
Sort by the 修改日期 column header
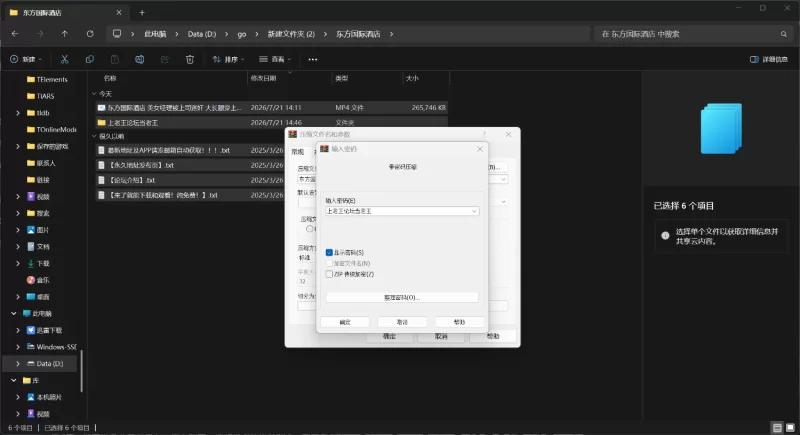click(263, 78)
